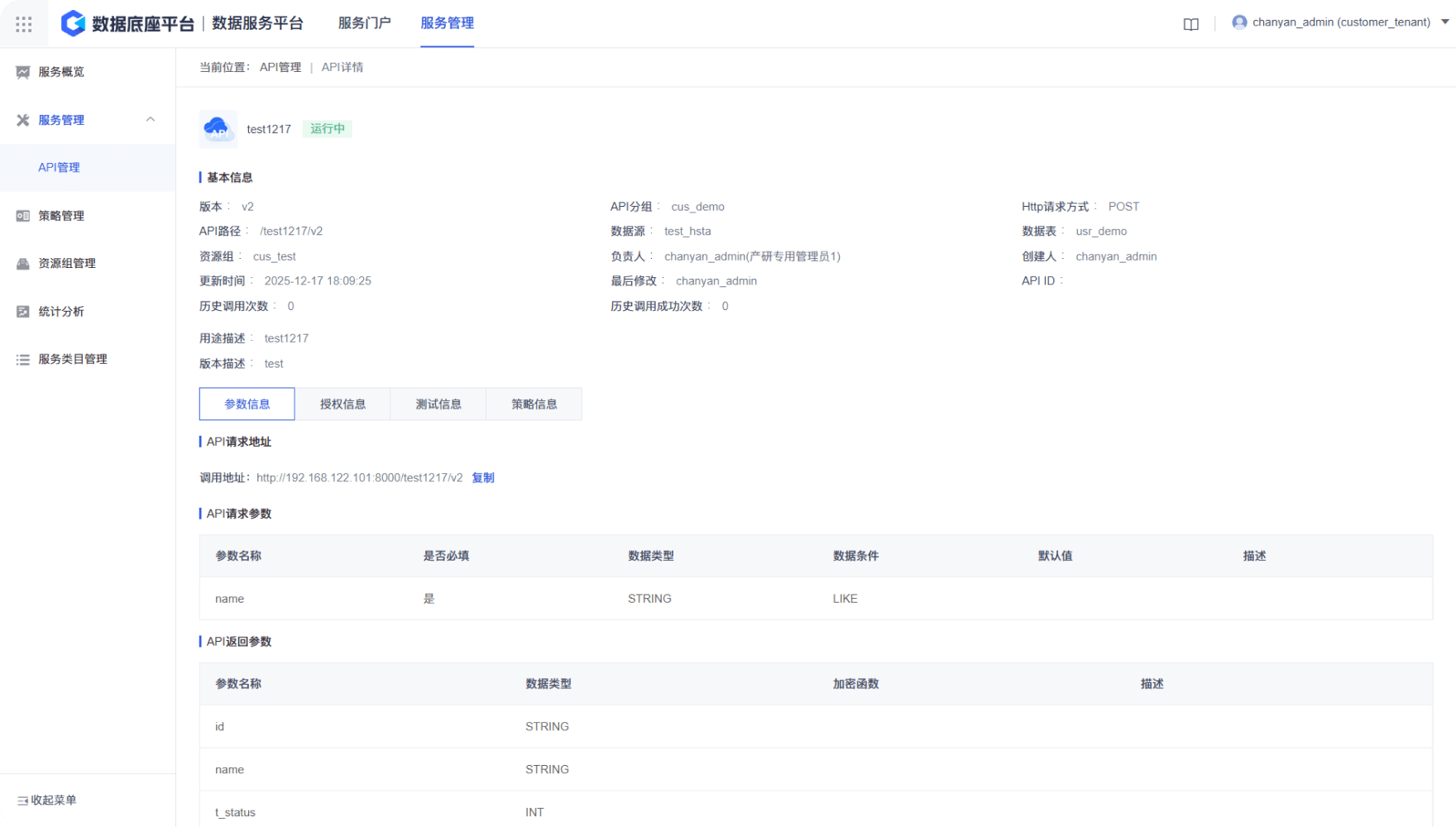Click the test1217 API cloud icon
Screen dimensions: 1456x827
click(218, 129)
